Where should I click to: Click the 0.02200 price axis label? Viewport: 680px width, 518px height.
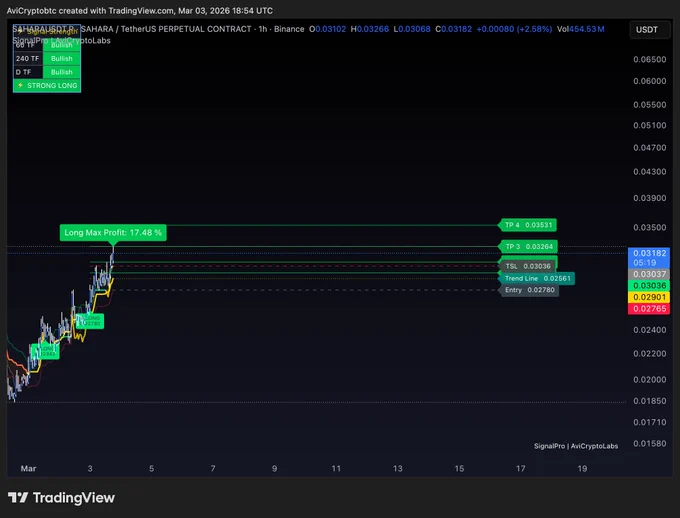[650, 354]
